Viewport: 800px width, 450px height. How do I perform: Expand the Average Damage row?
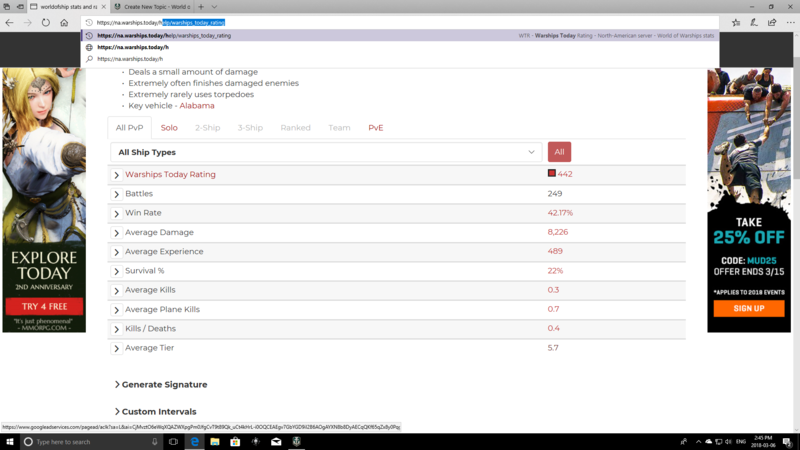pyautogui.click(x=117, y=233)
